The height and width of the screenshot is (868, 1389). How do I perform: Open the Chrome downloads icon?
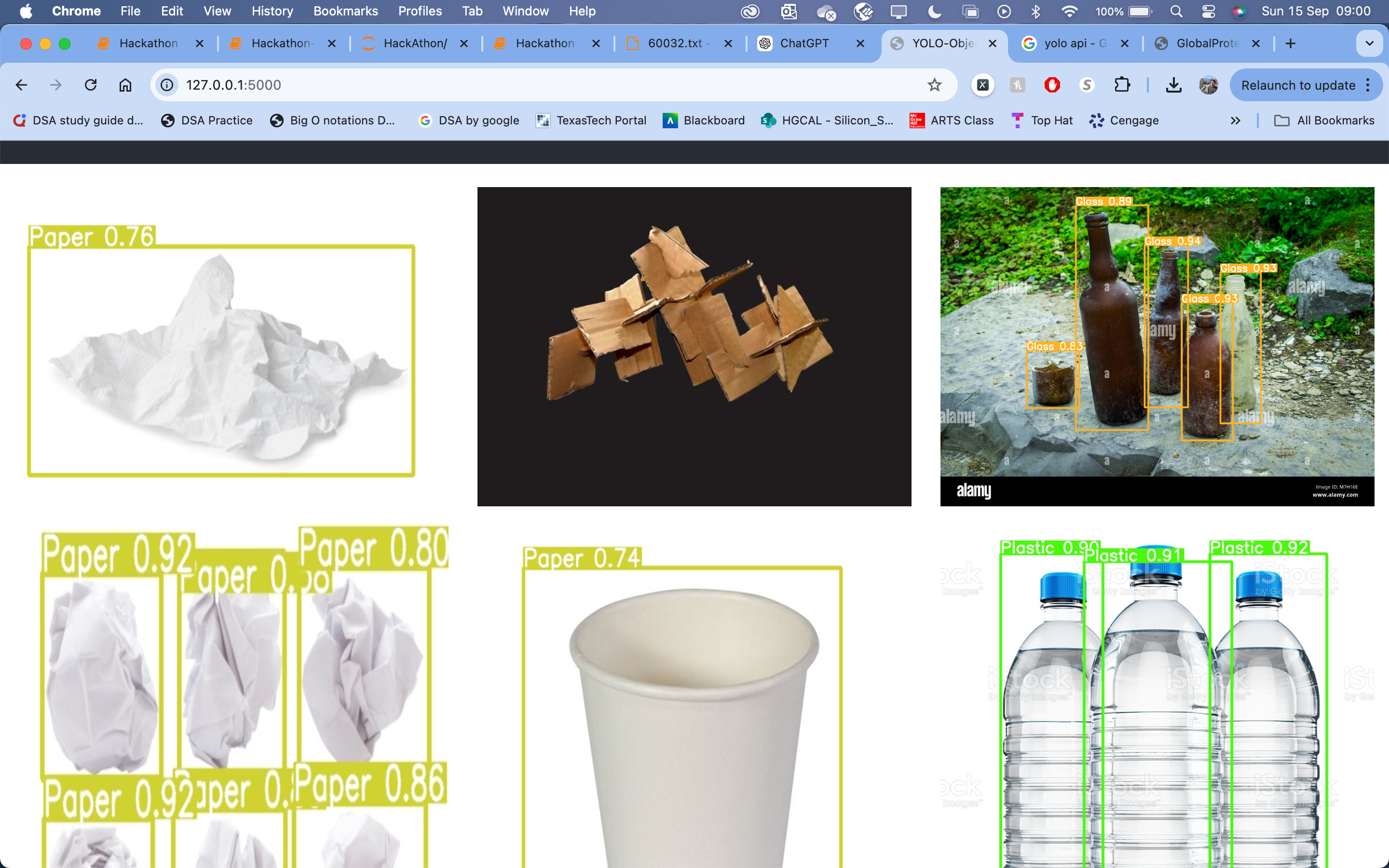point(1173,85)
